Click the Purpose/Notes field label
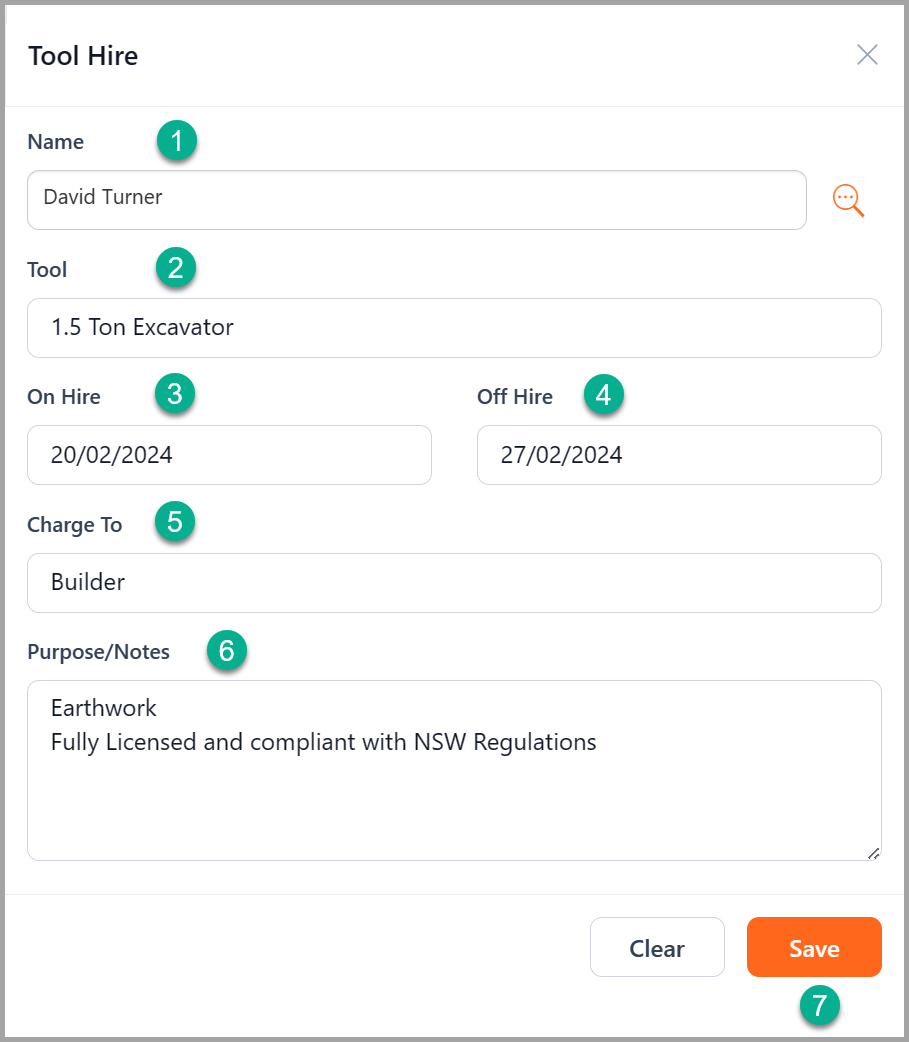Image resolution: width=909 pixels, height=1042 pixels. point(99,652)
